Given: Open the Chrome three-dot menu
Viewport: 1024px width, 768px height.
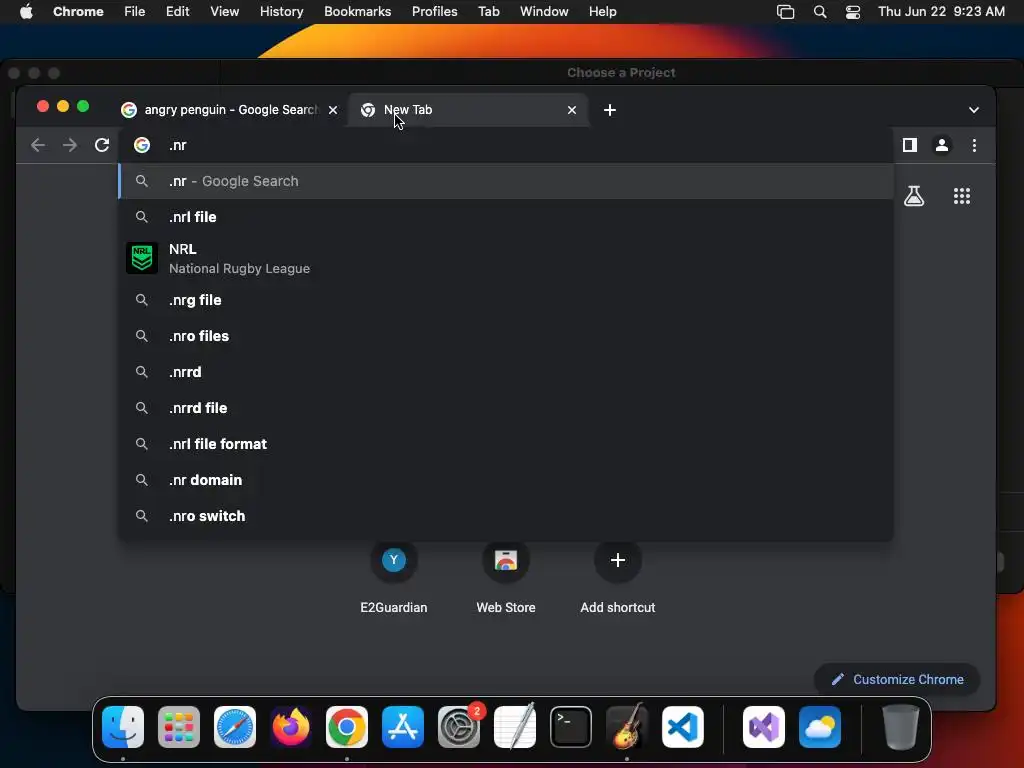Looking at the screenshot, I should pyautogui.click(x=974, y=145).
